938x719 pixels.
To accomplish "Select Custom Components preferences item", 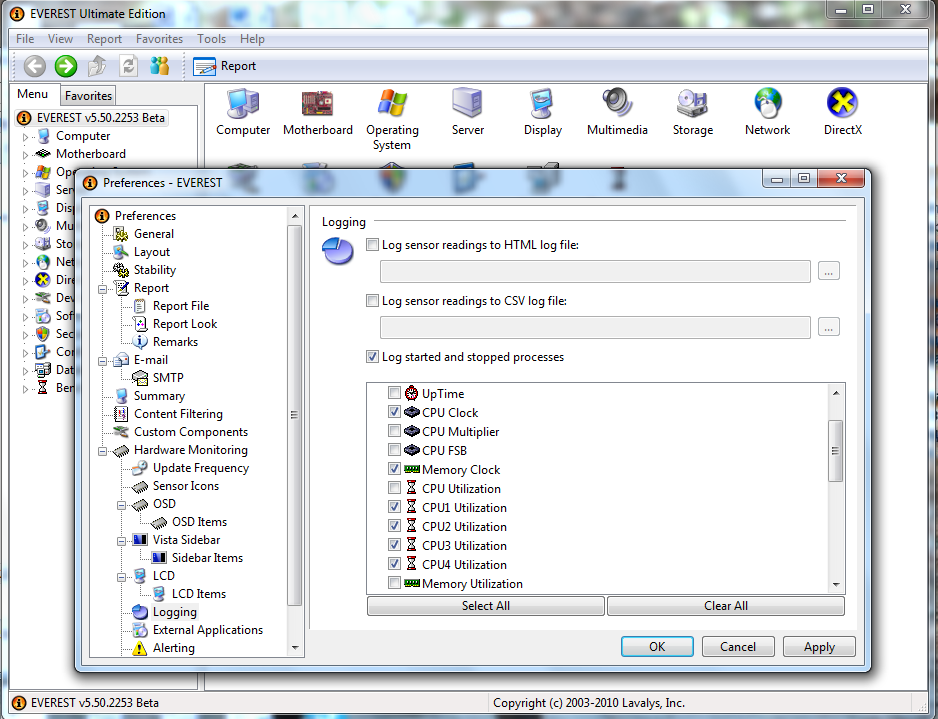I will tap(191, 432).
